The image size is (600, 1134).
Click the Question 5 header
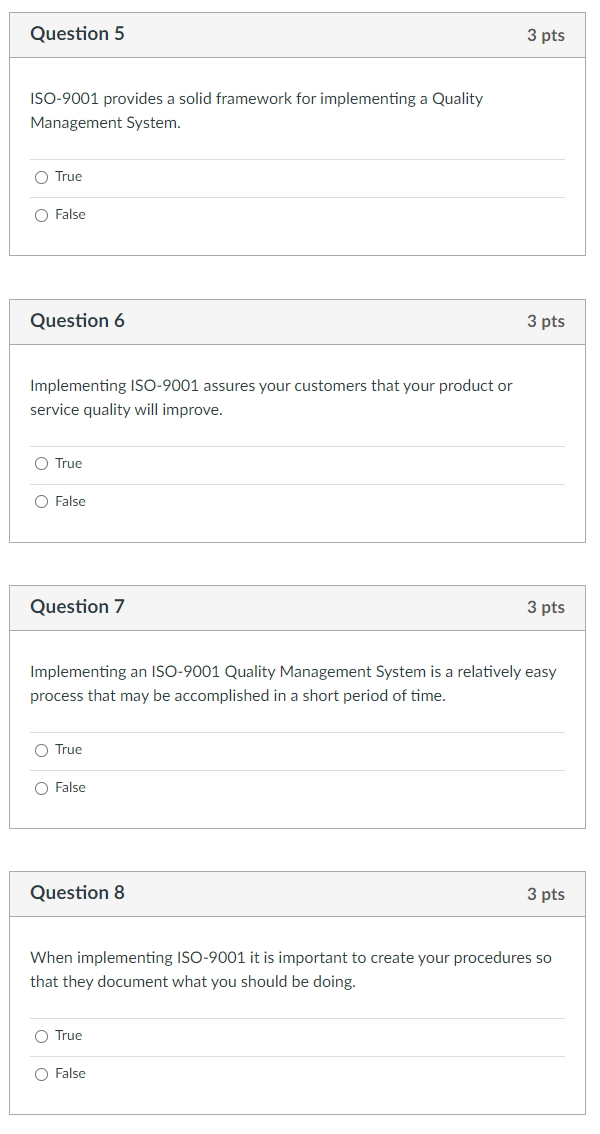pyautogui.click(x=78, y=33)
